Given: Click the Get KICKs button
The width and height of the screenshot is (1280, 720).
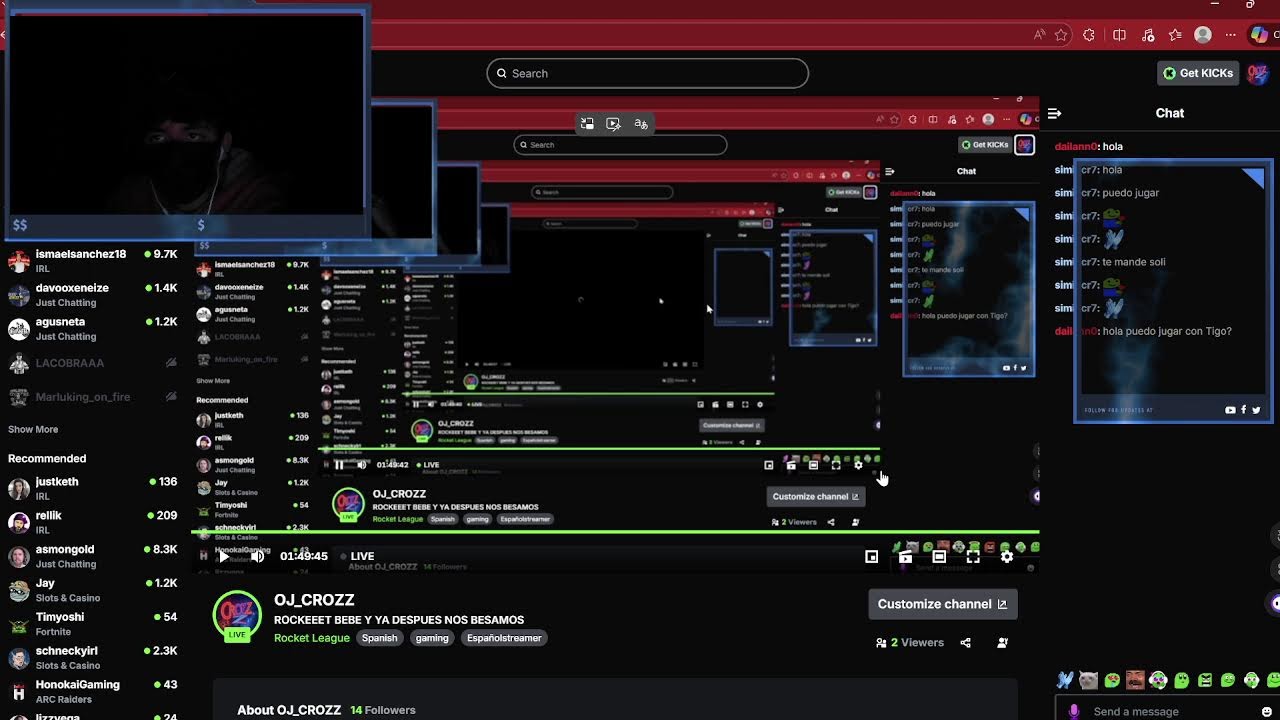Looking at the screenshot, I should 1198,73.
